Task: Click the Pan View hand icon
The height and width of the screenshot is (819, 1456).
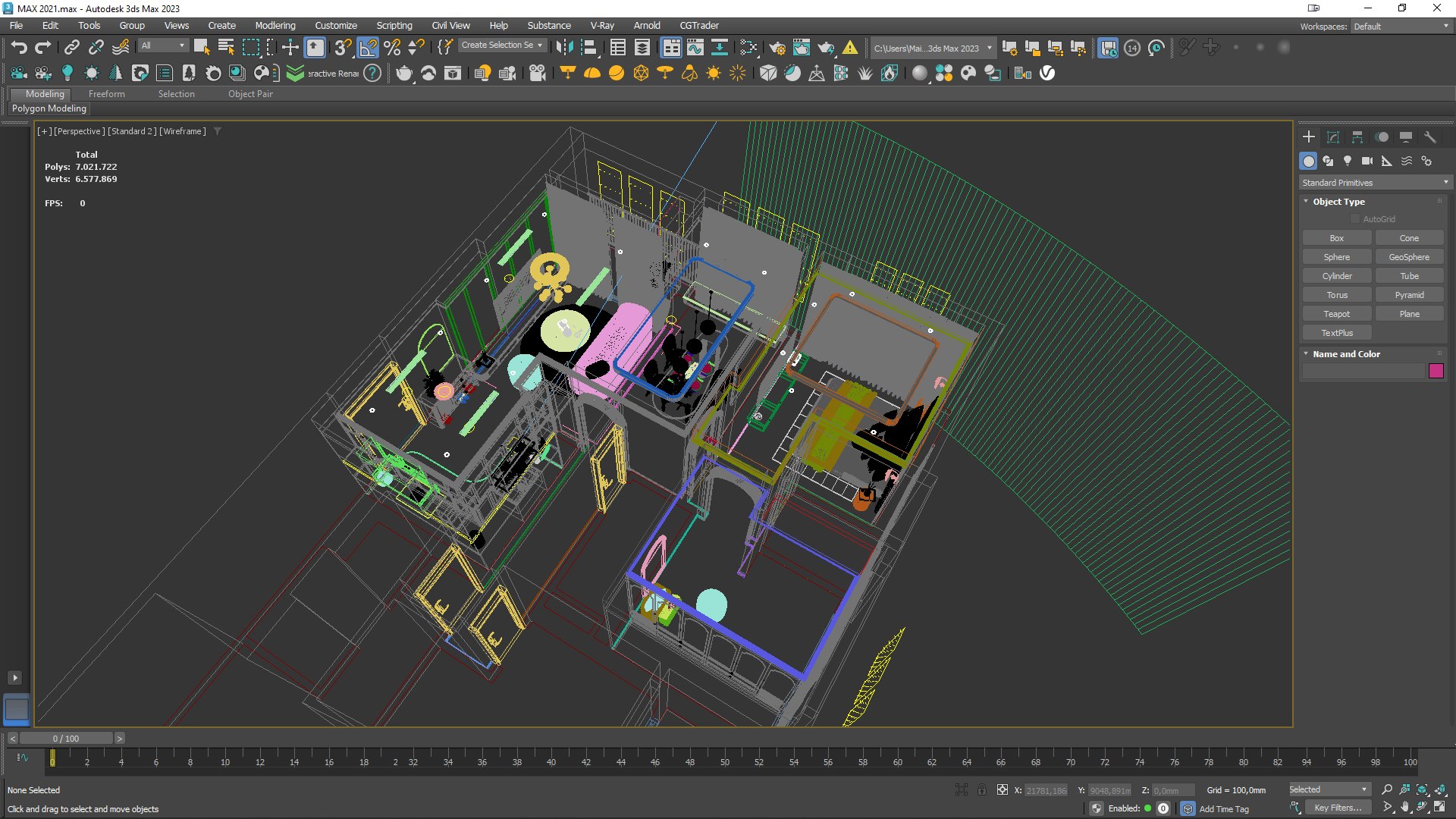Action: (1405, 808)
